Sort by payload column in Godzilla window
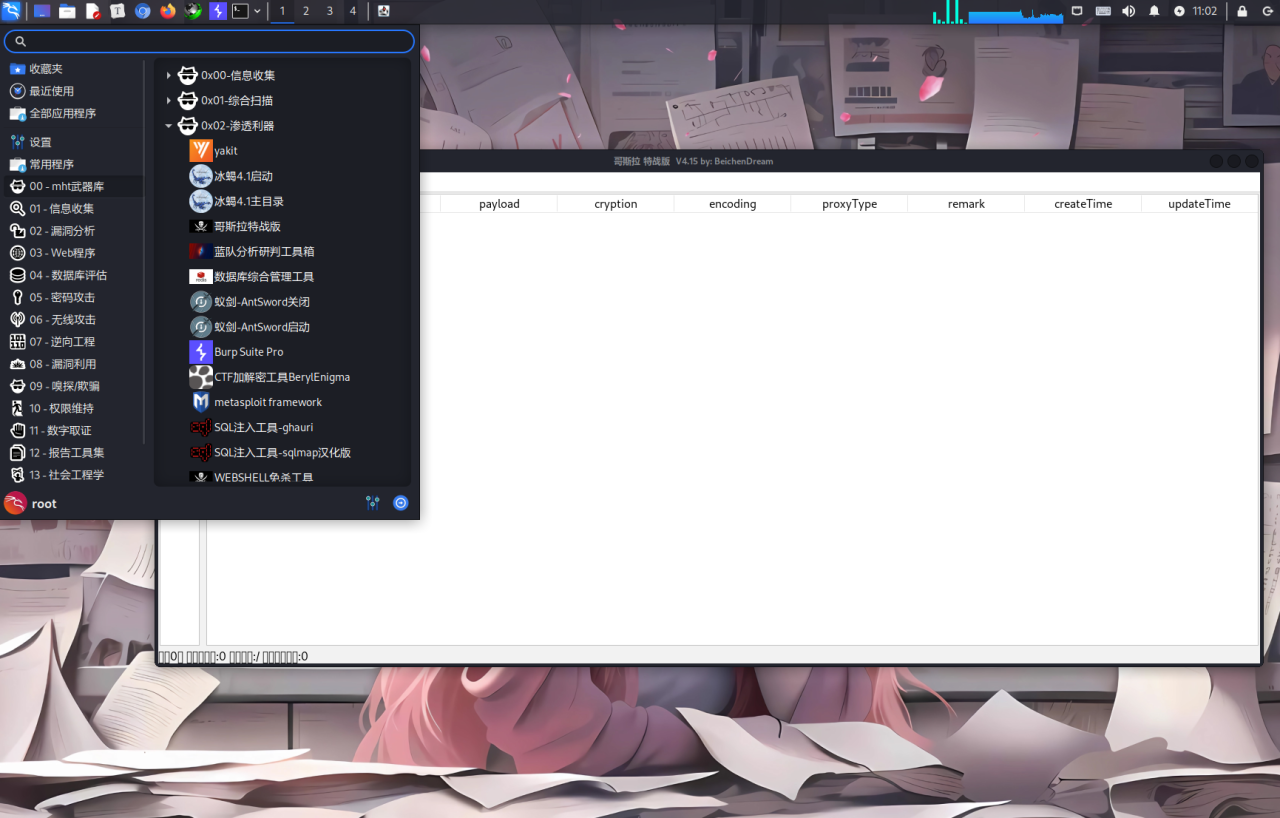 (x=499, y=203)
